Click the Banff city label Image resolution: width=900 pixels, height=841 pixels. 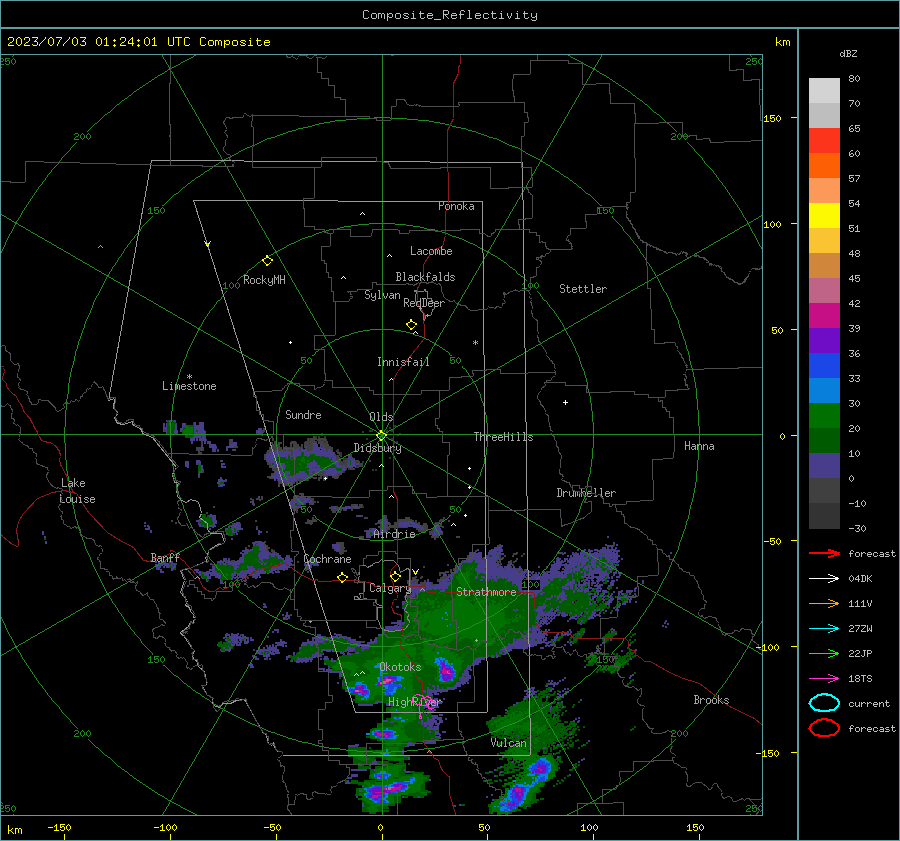tap(165, 557)
